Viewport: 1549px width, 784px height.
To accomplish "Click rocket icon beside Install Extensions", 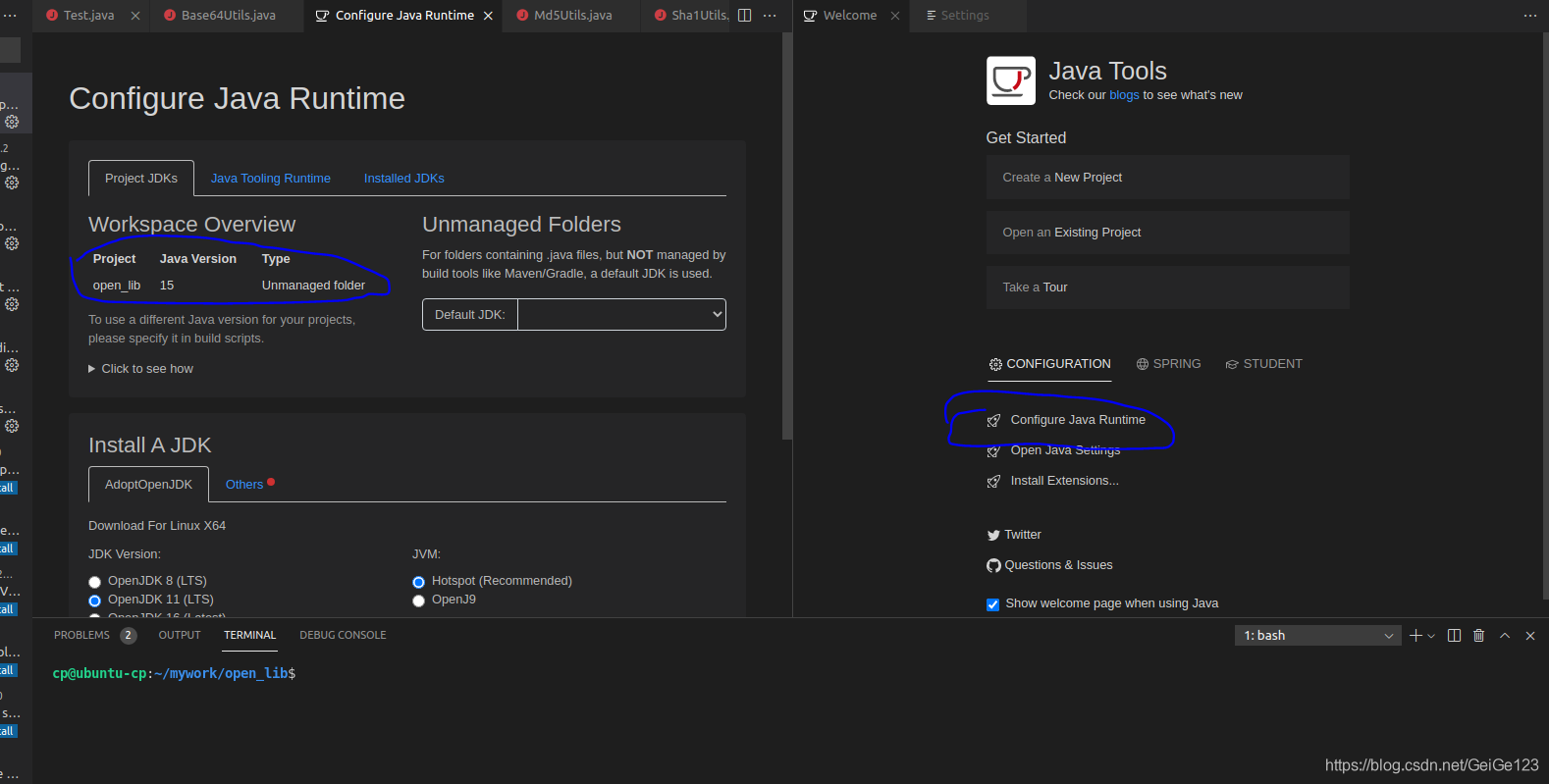I will pyautogui.click(x=993, y=481).
